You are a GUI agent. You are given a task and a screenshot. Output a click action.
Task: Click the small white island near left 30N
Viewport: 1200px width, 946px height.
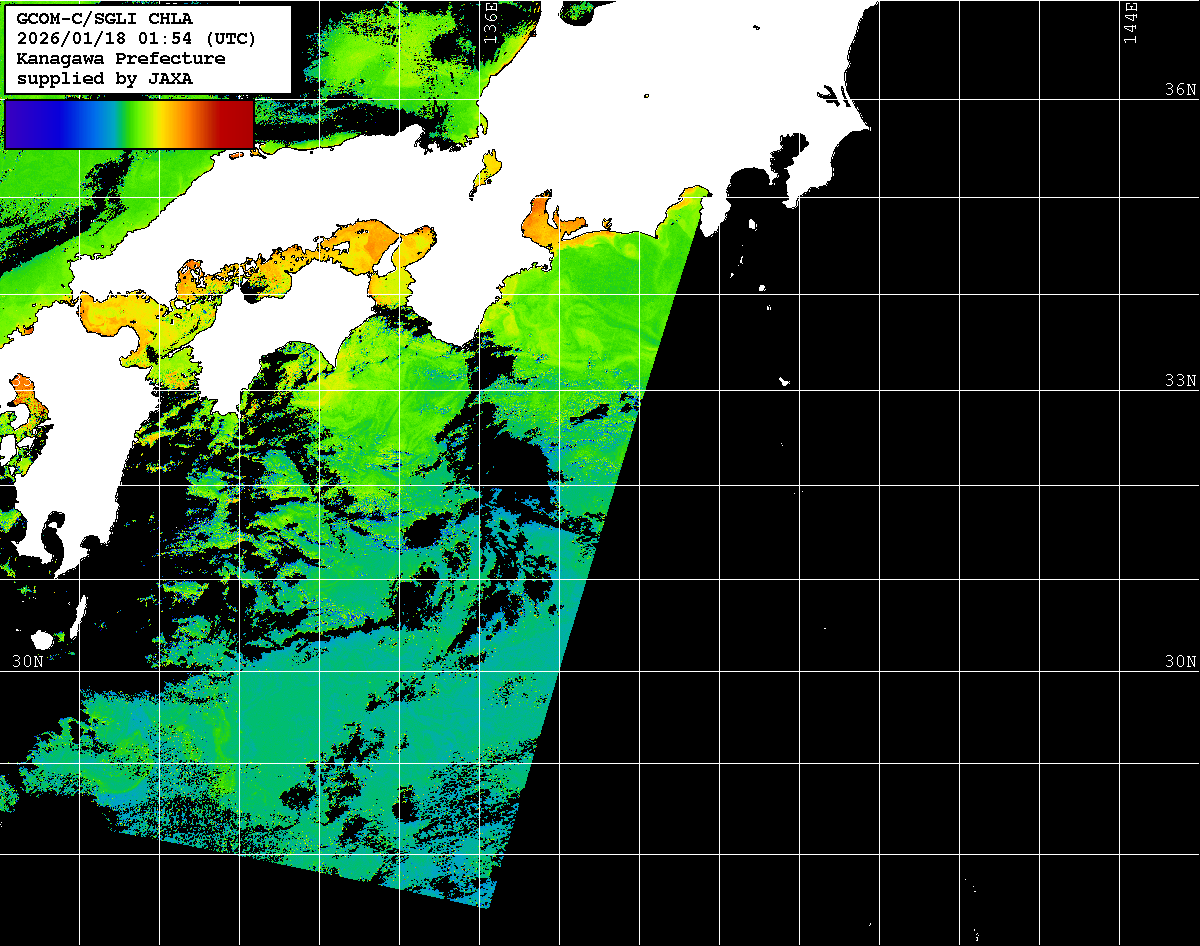42,639
